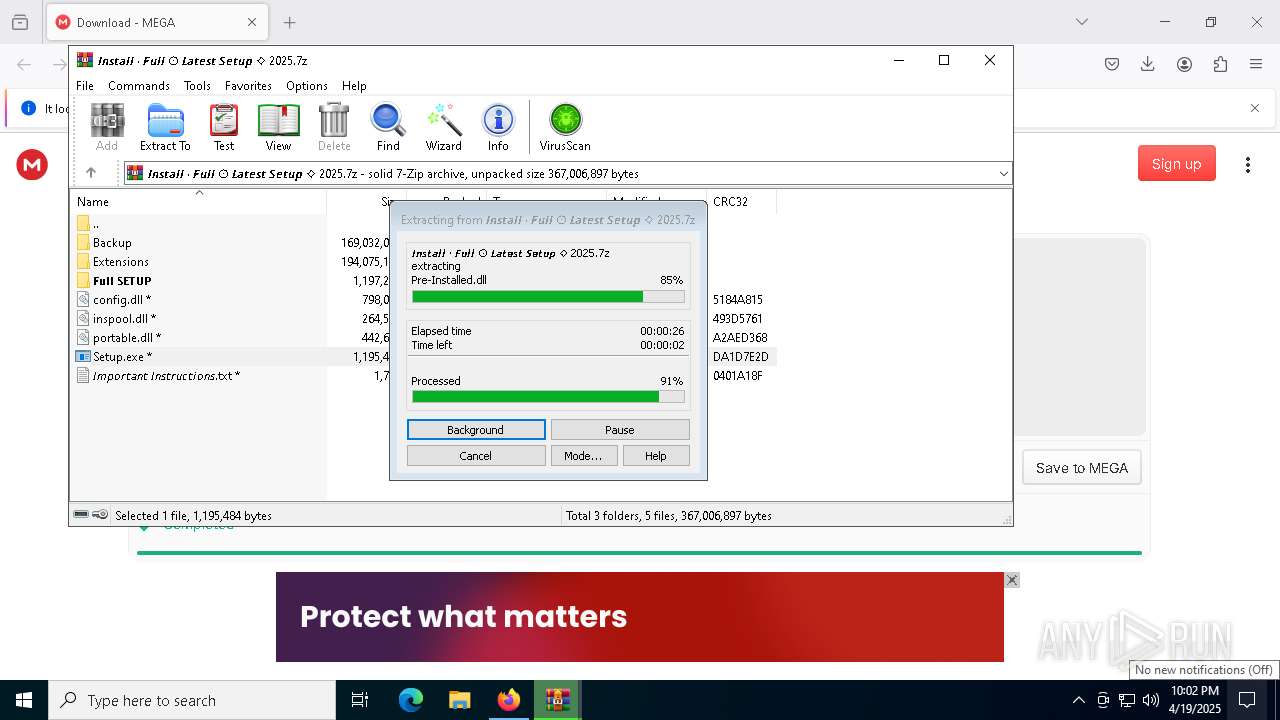Click the Info toolbar icon

(498, 128)
